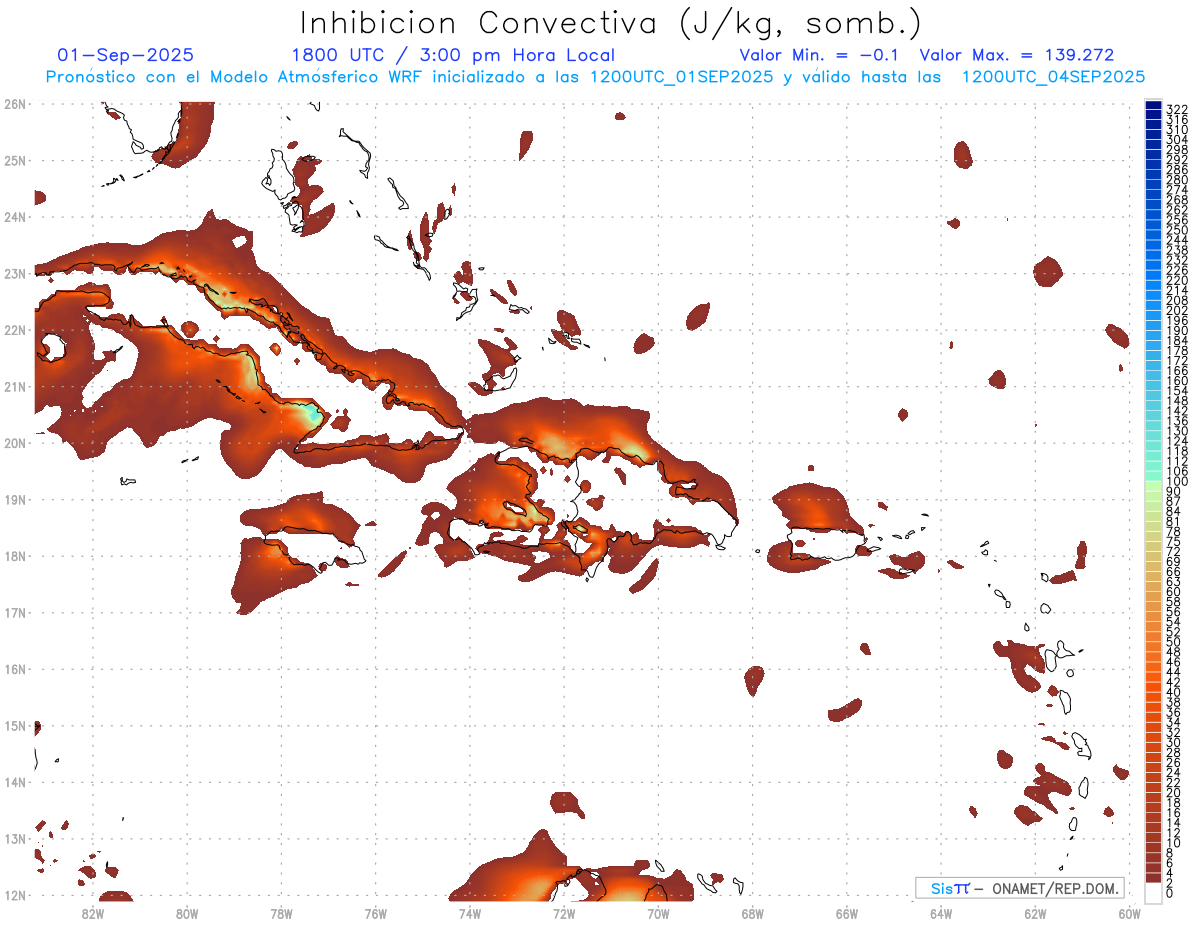Select the white legend swatch beside 0

click(1154, 892)
